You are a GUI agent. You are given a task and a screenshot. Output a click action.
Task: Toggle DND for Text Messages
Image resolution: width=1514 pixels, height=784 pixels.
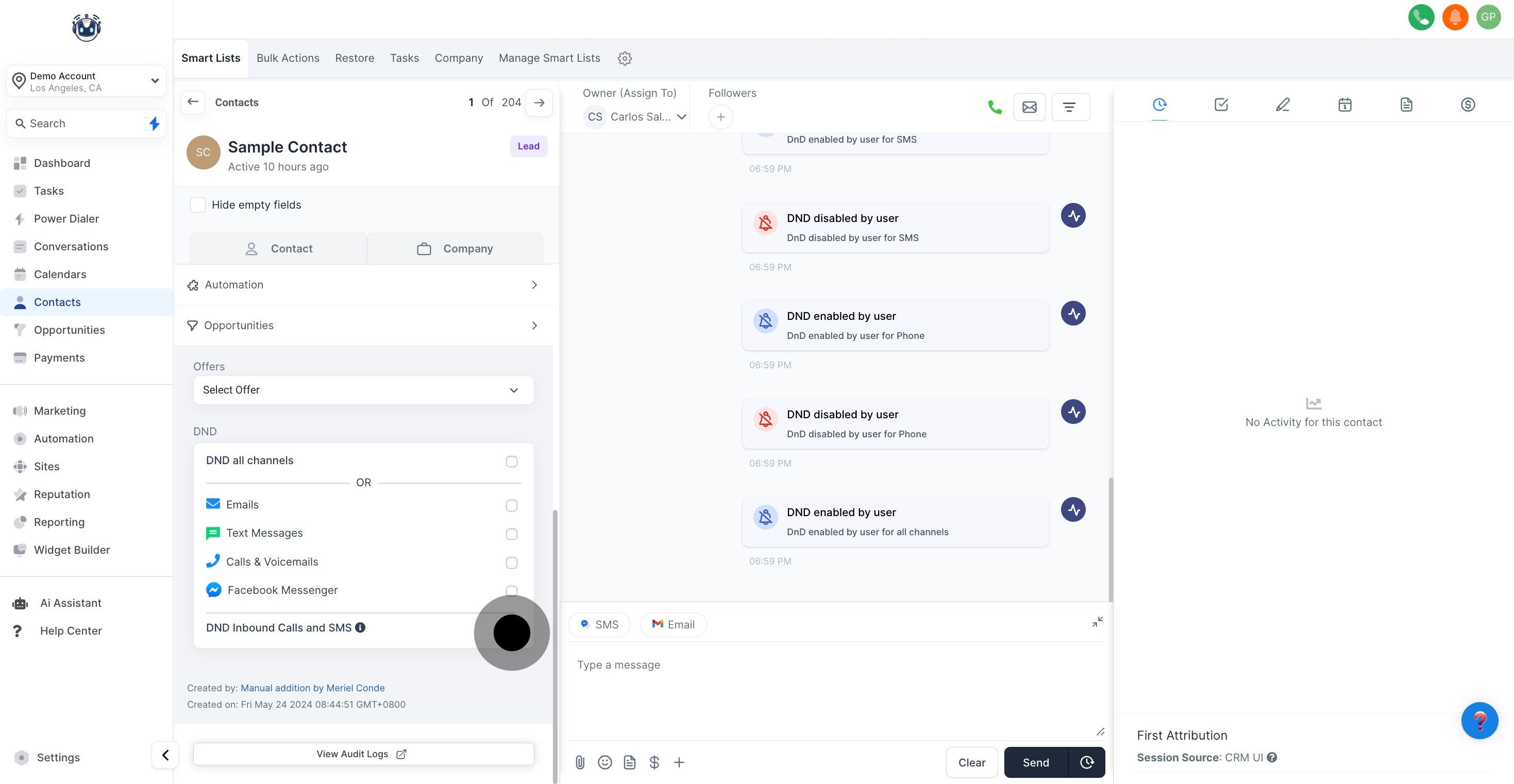511,534
